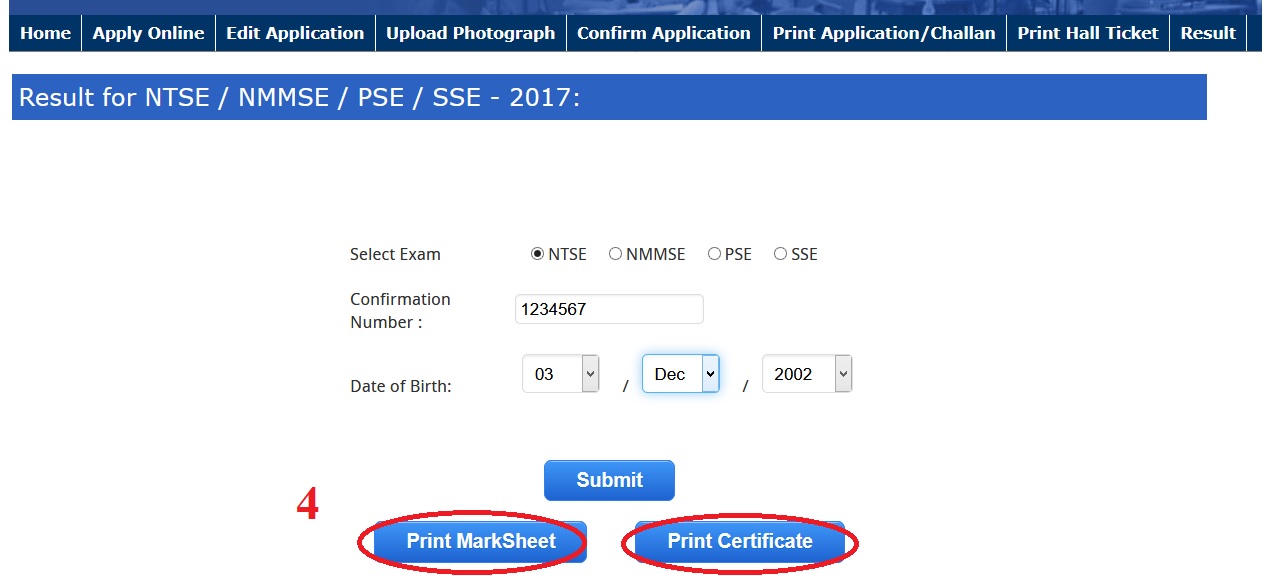1288x576 pixels.
Task: Open the birth day dropdown
Action: (x=561, y=374)
